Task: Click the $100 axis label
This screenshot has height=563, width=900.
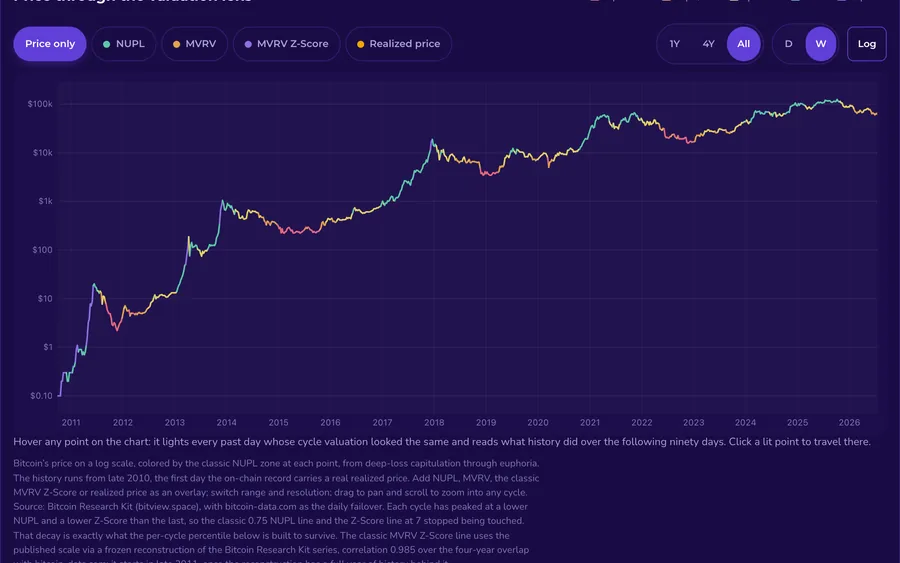Action: (x=42, y=250)
